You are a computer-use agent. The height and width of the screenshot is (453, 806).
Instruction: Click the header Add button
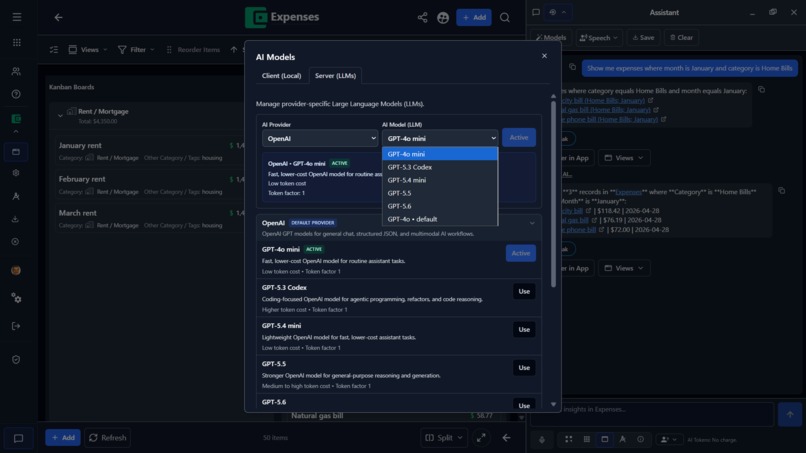point(474,17)
